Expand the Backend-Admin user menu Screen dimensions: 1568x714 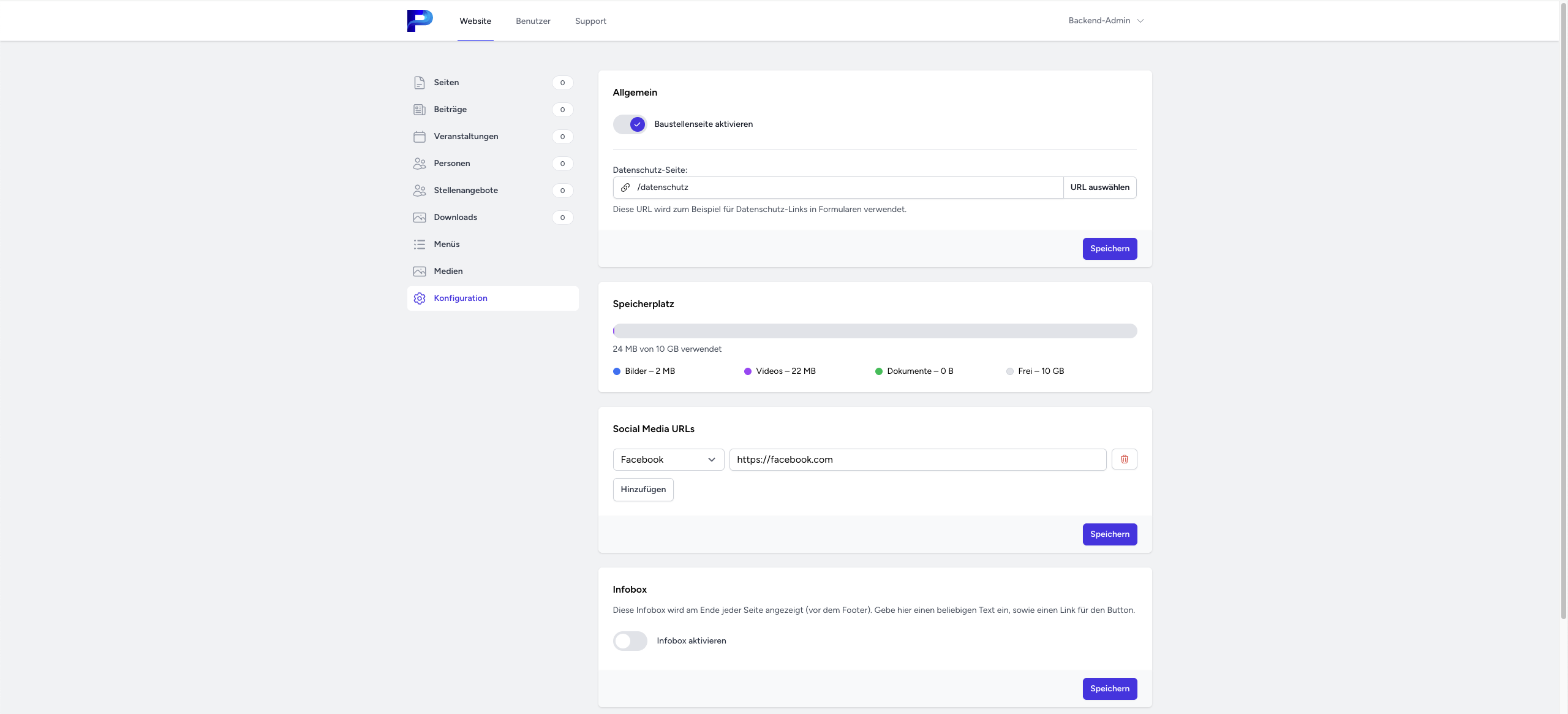pos(1106,21)
